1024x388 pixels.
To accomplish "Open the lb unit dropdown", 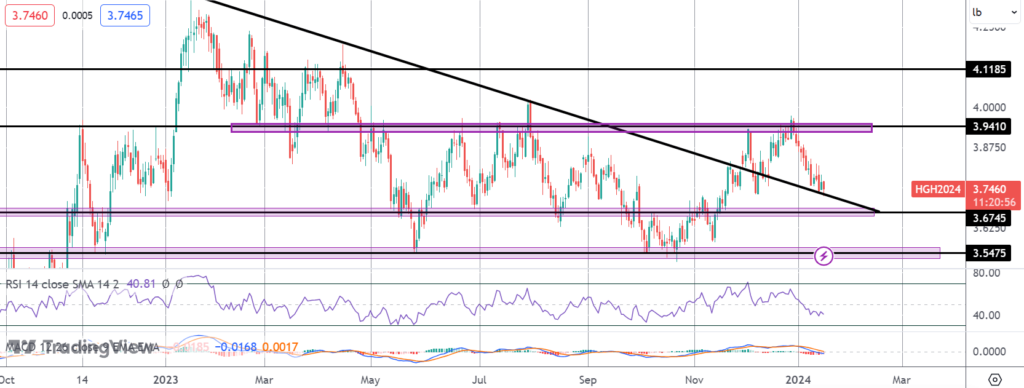I will click(995, 12).
